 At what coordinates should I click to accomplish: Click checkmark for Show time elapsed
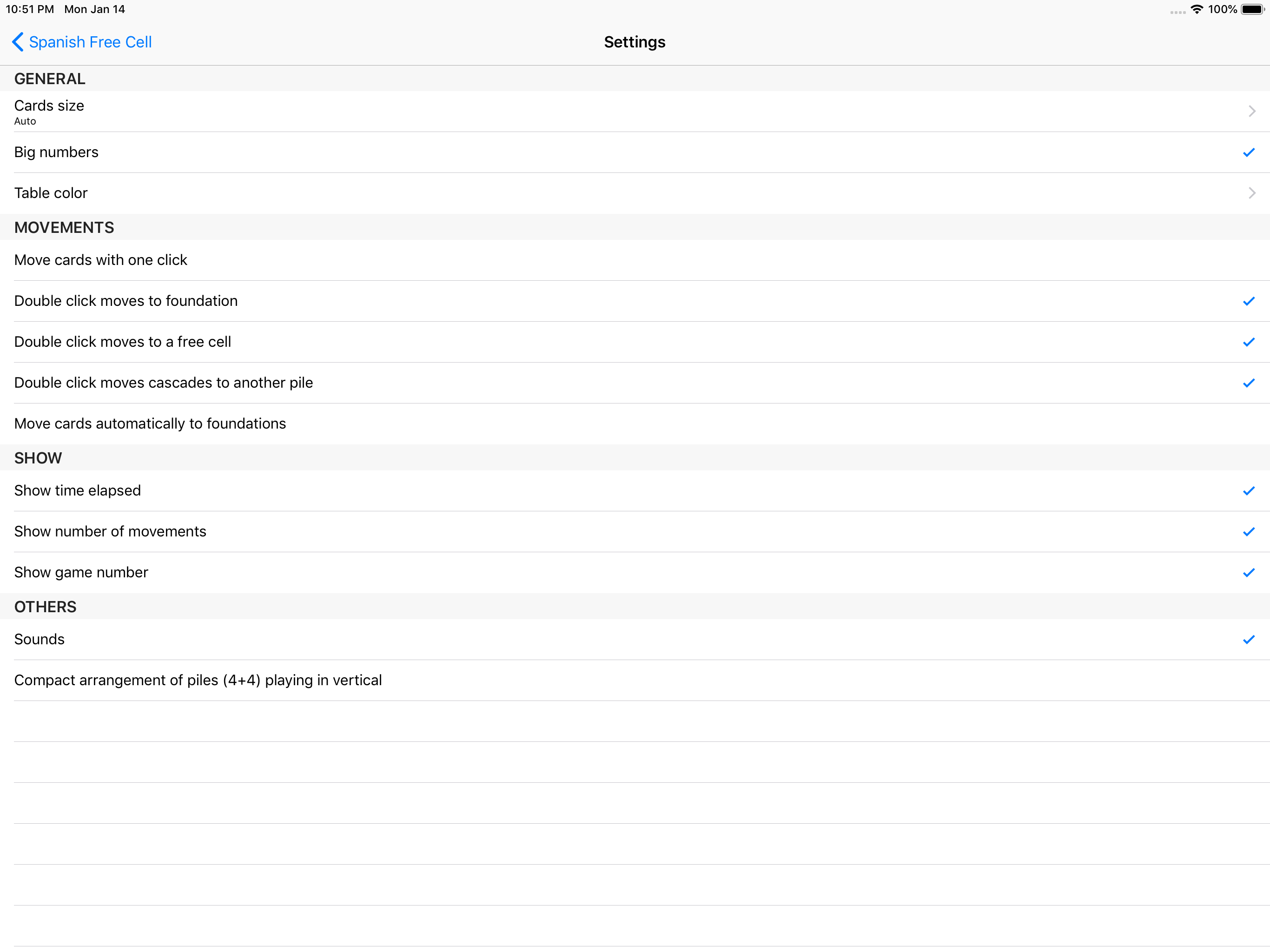coord(1248,491)
